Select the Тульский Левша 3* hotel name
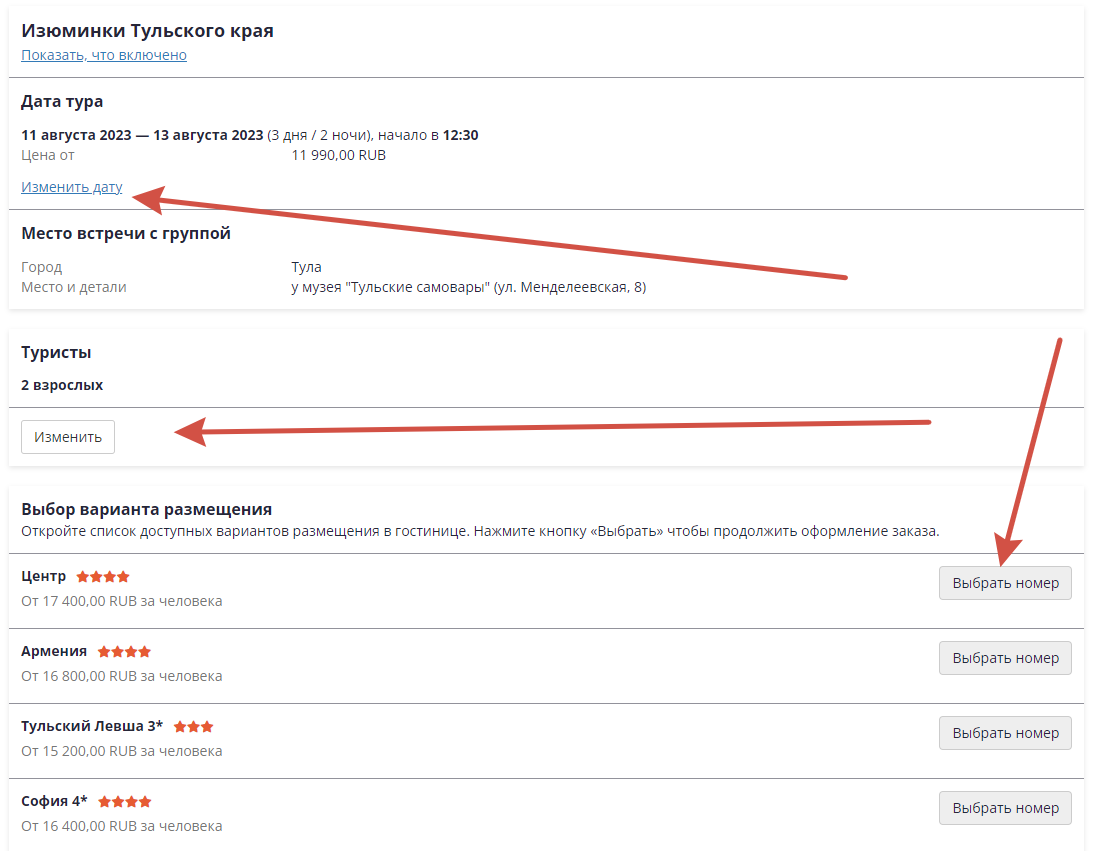 (92, 726)
